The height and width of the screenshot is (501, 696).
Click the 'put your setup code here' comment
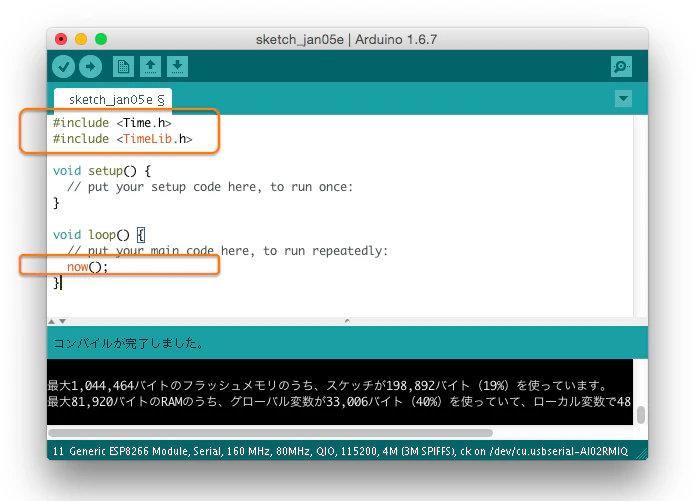pos(210,187)
